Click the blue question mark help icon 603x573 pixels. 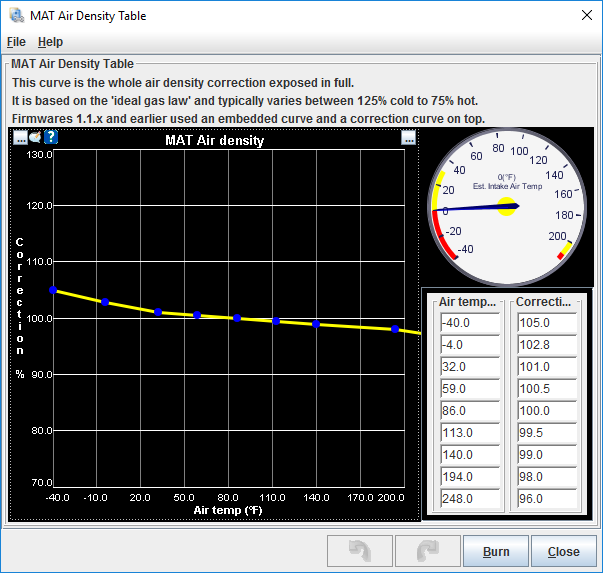click(x=51, y=138)
